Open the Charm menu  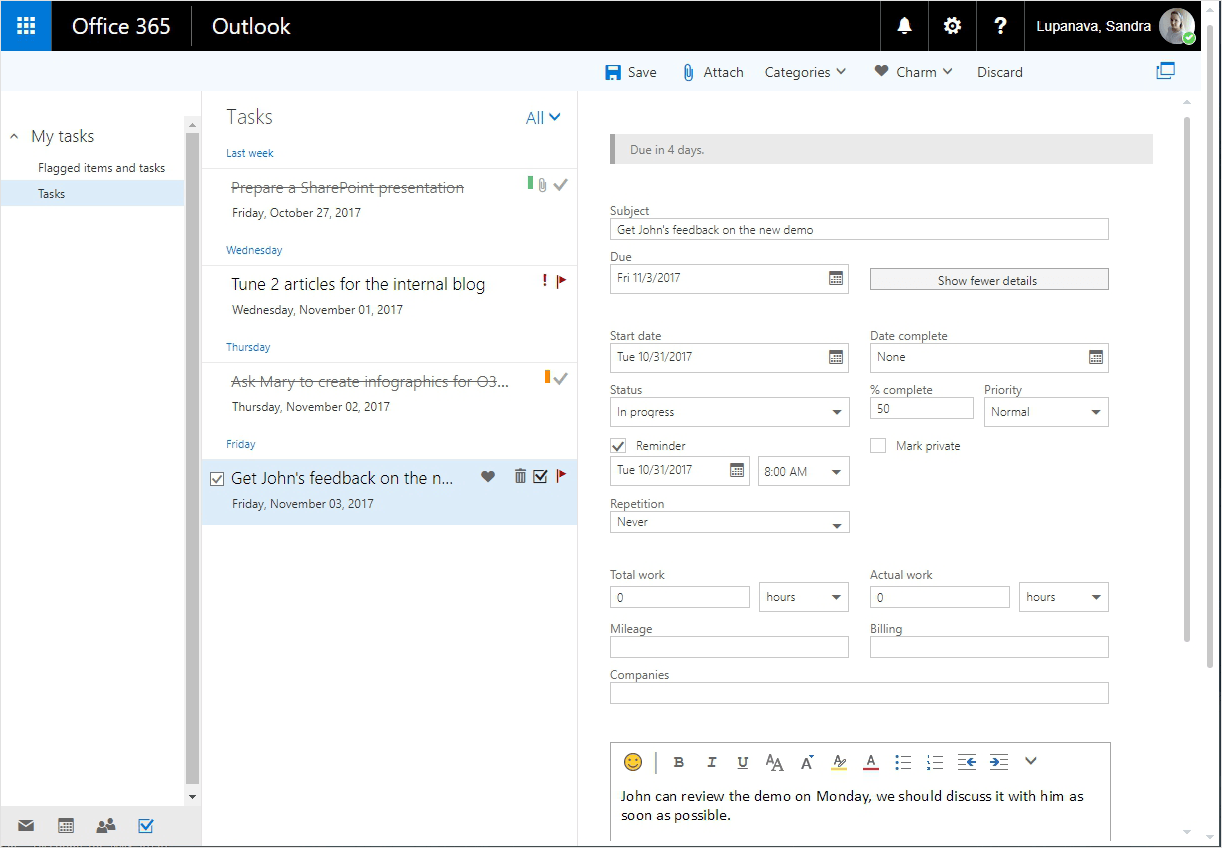[912, 71]
